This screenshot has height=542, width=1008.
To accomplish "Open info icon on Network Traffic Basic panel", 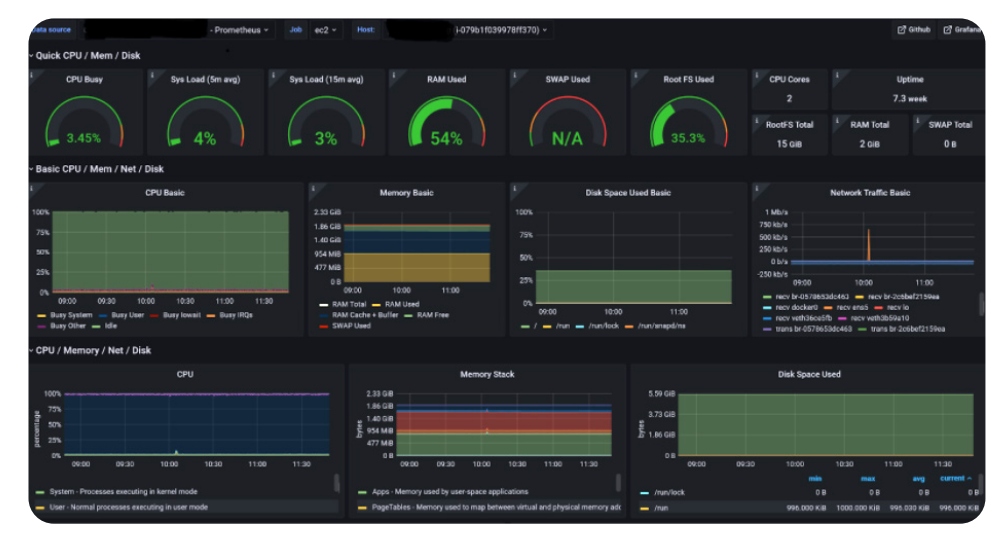I will point(757,188).
